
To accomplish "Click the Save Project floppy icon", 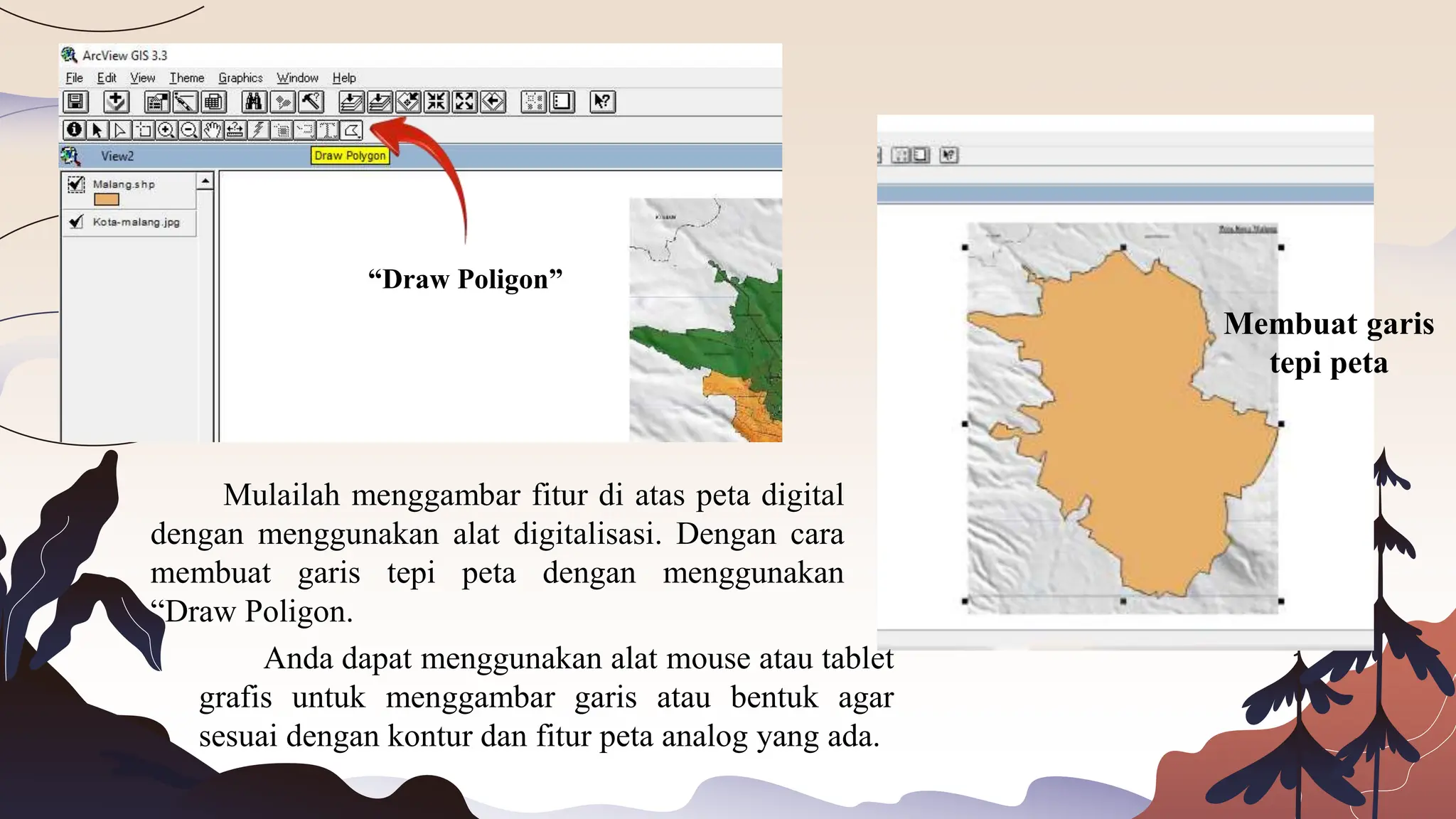I will click(x=75, y=102).
